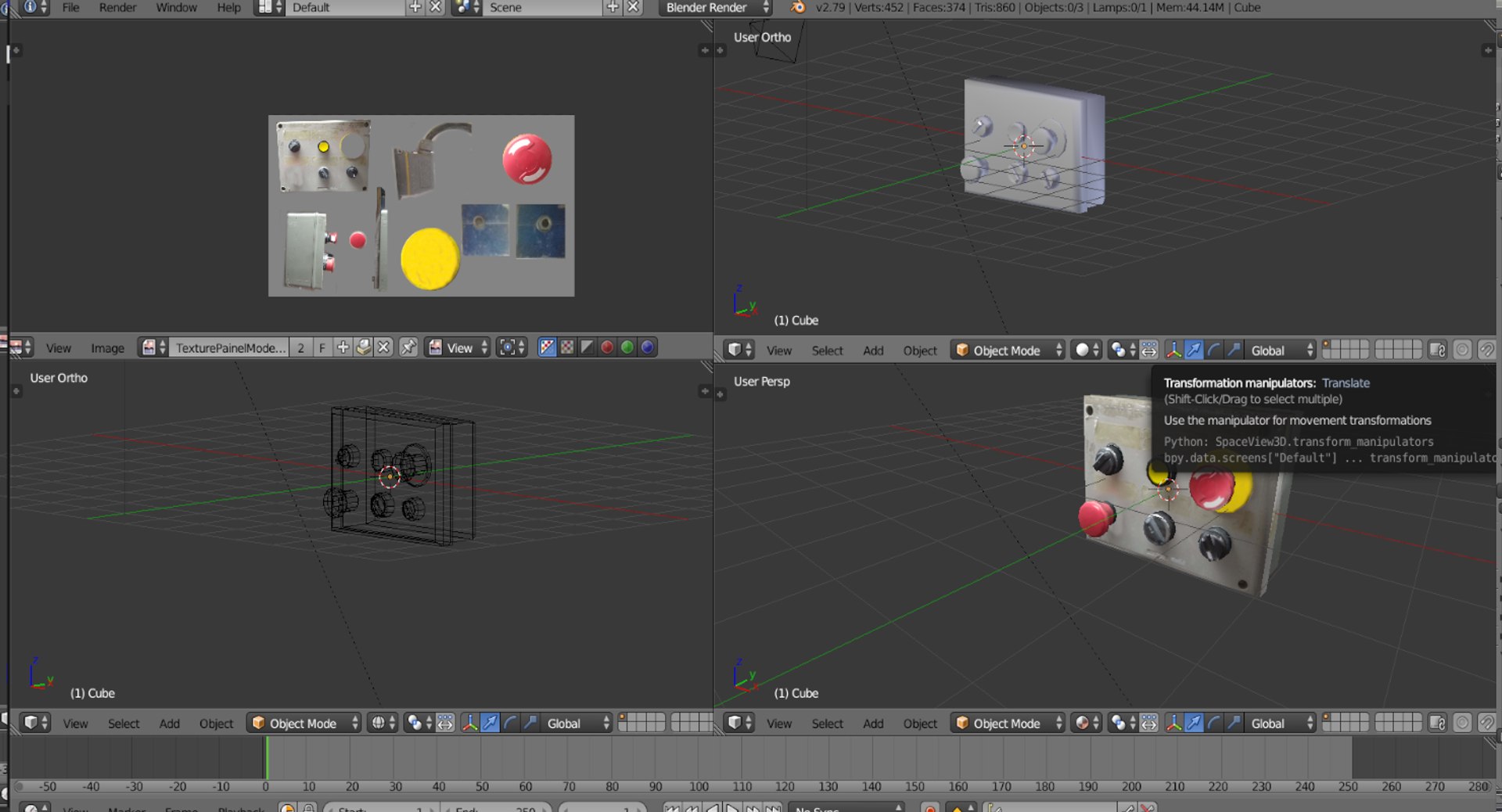Show red channel in image editor
Image resolution: width=1502 pixels, height=812 pixels.
(607, 347)
